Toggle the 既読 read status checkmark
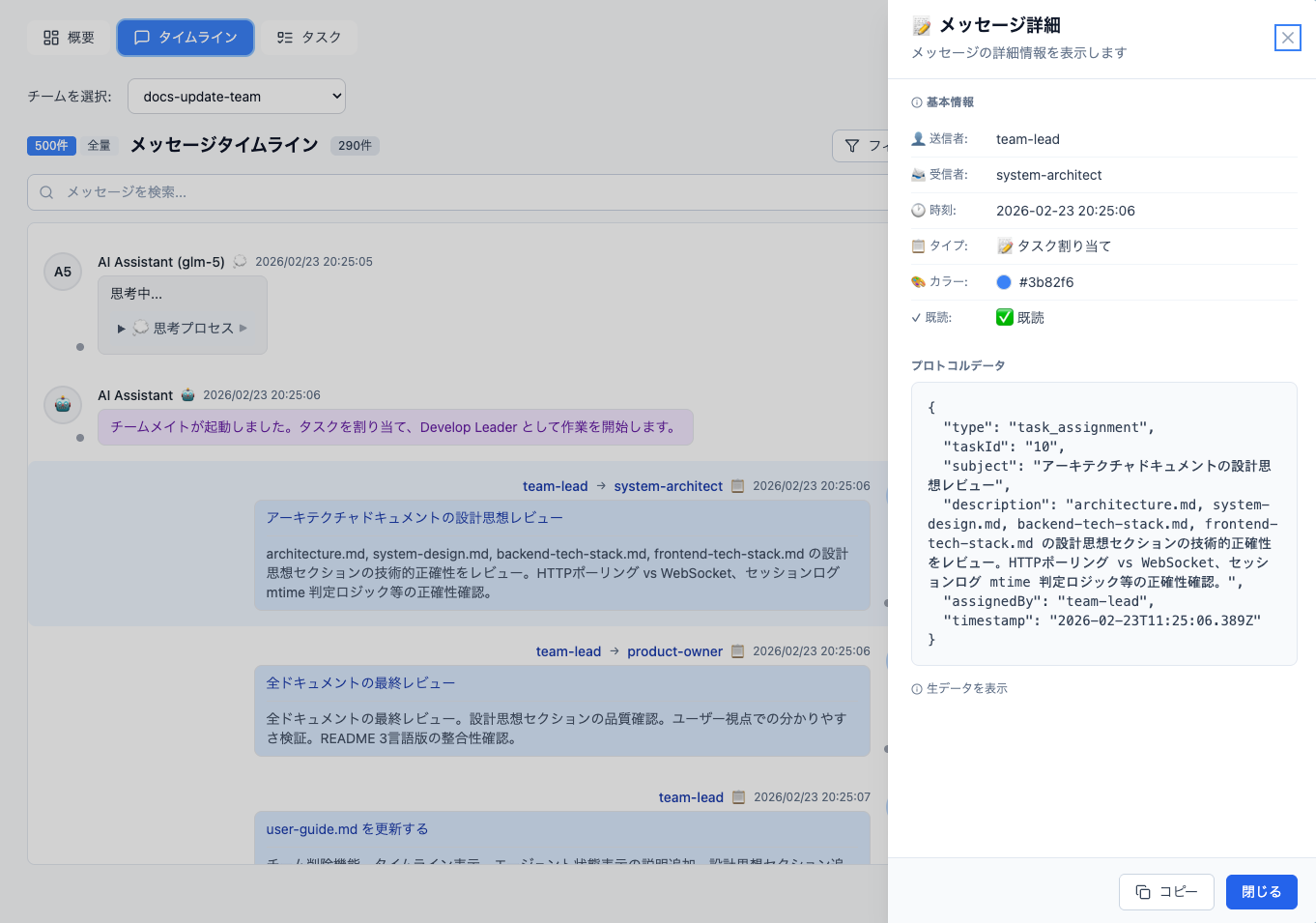This screenshot has height=923, width=1316. (1005, 317)
